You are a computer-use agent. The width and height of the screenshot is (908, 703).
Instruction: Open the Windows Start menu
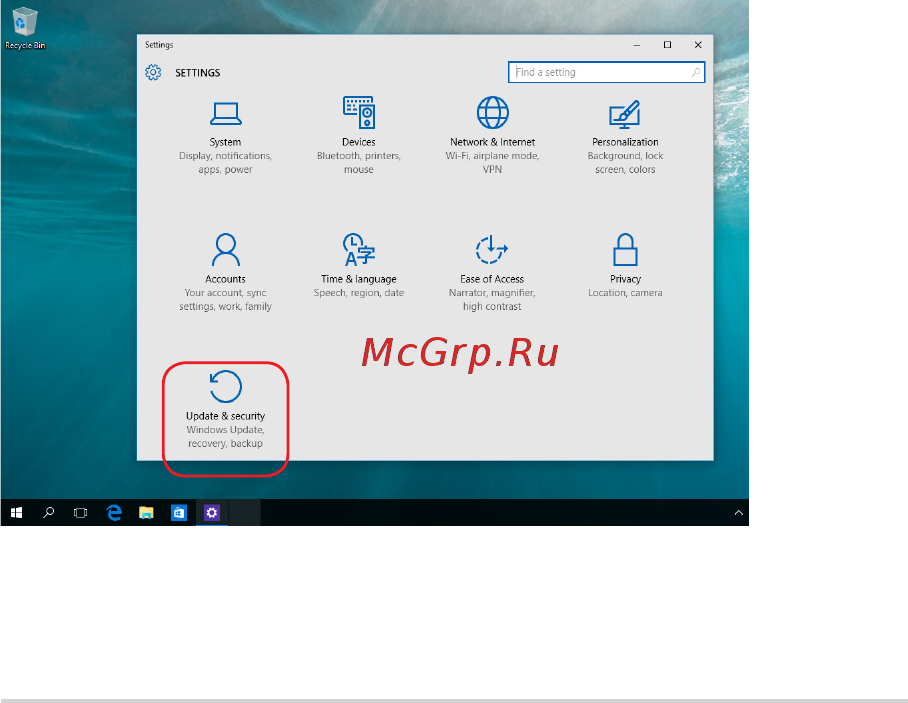pyautogui.click(x=16, y=512)
